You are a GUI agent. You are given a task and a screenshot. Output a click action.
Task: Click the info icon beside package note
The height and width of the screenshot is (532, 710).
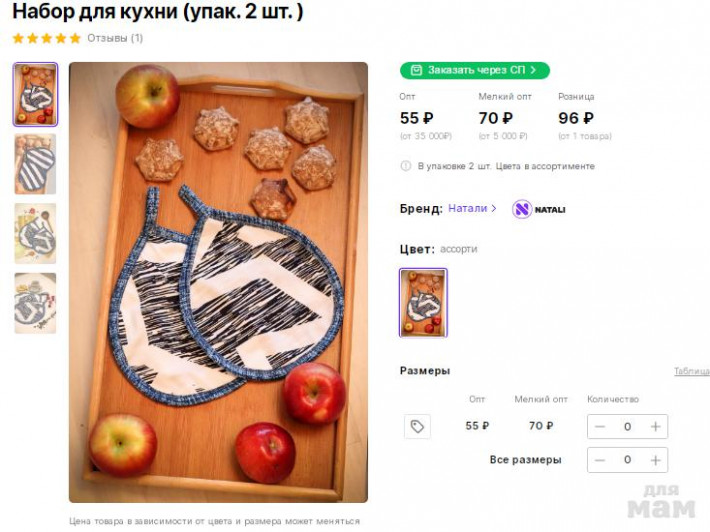coord(406,166)
